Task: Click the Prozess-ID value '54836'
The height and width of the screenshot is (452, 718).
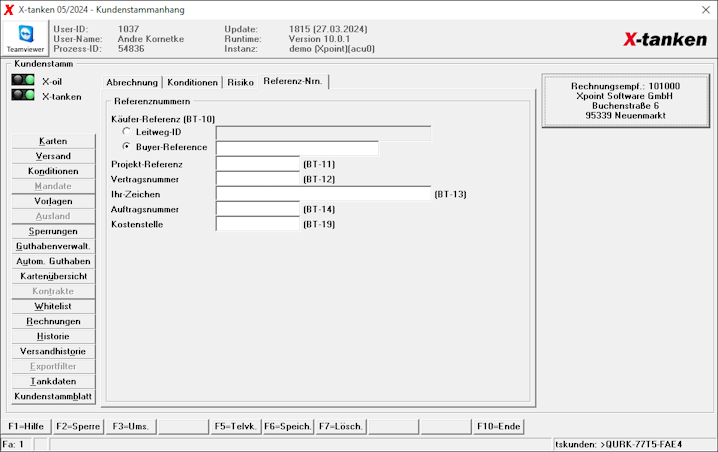Action: pyautogui.click(x=131, y=49)
